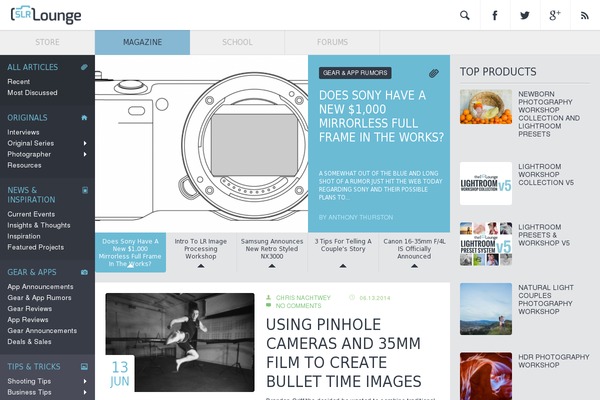This screenshot has height=400, width=600.
Task: Open the Recent articles link
Action: pos(18,82)
